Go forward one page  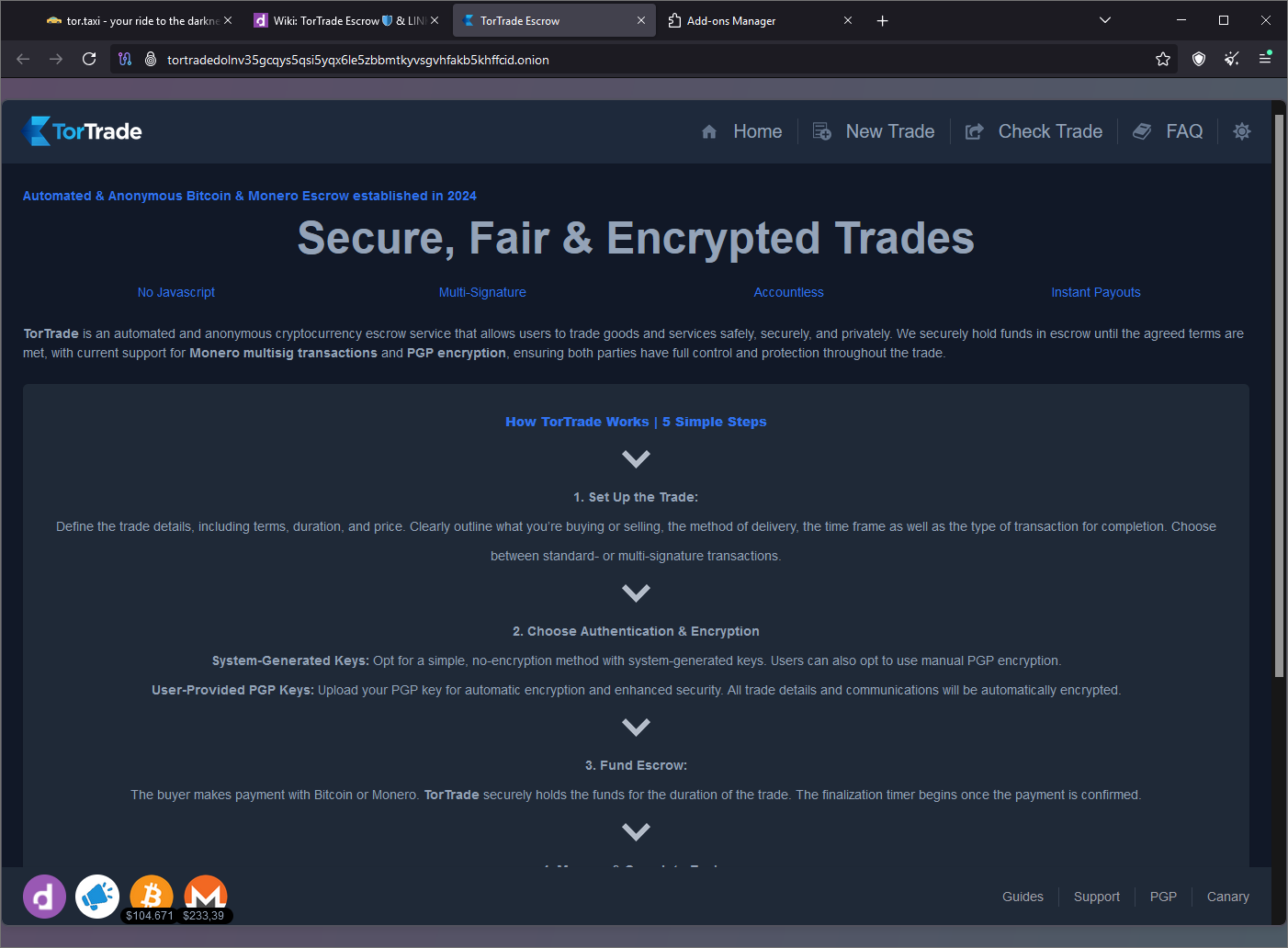[56, 59]
